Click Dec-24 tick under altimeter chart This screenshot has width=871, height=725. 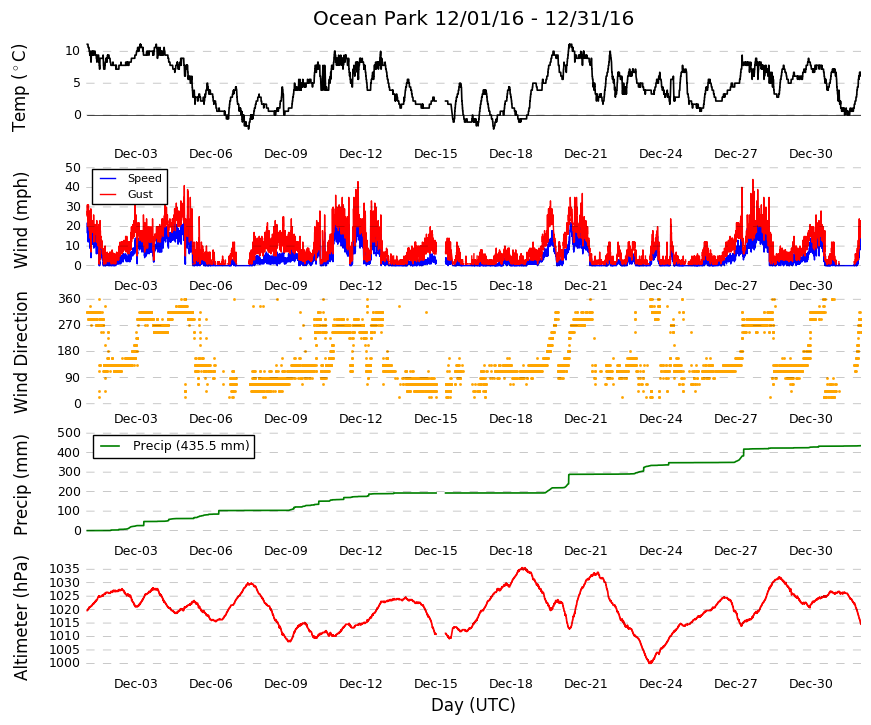pyautogui.click(x=660, y=684)
